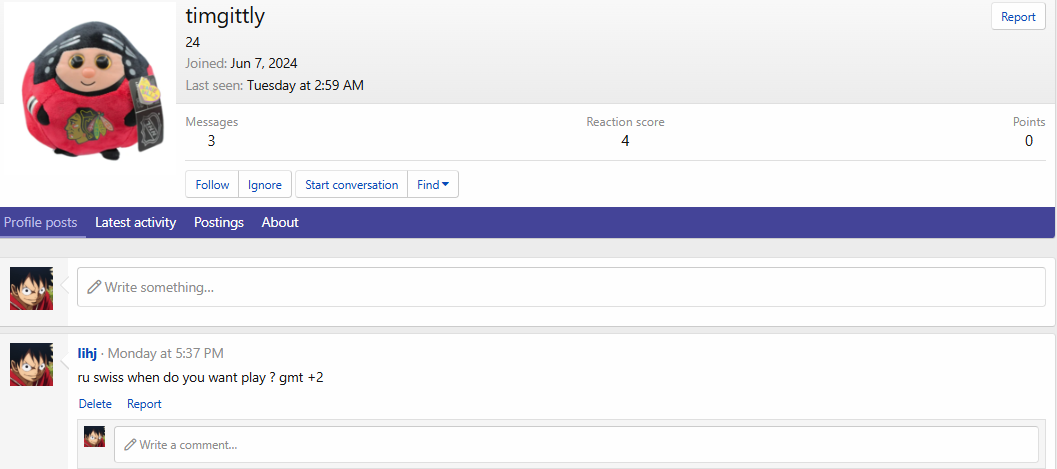
Task: Click the Reaction score value 4
Action: click(625, 141)
